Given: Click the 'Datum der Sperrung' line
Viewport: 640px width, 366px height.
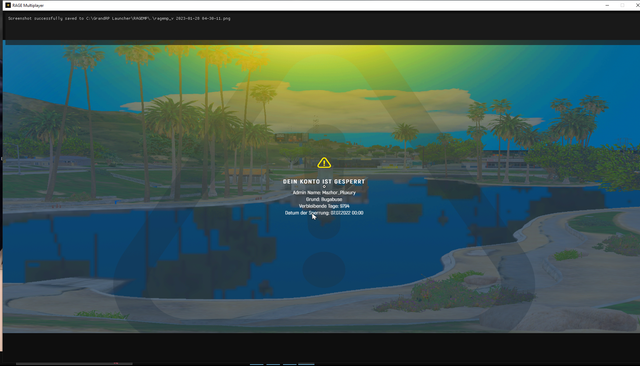Looking at the screenshot, I should click(324, 213).
